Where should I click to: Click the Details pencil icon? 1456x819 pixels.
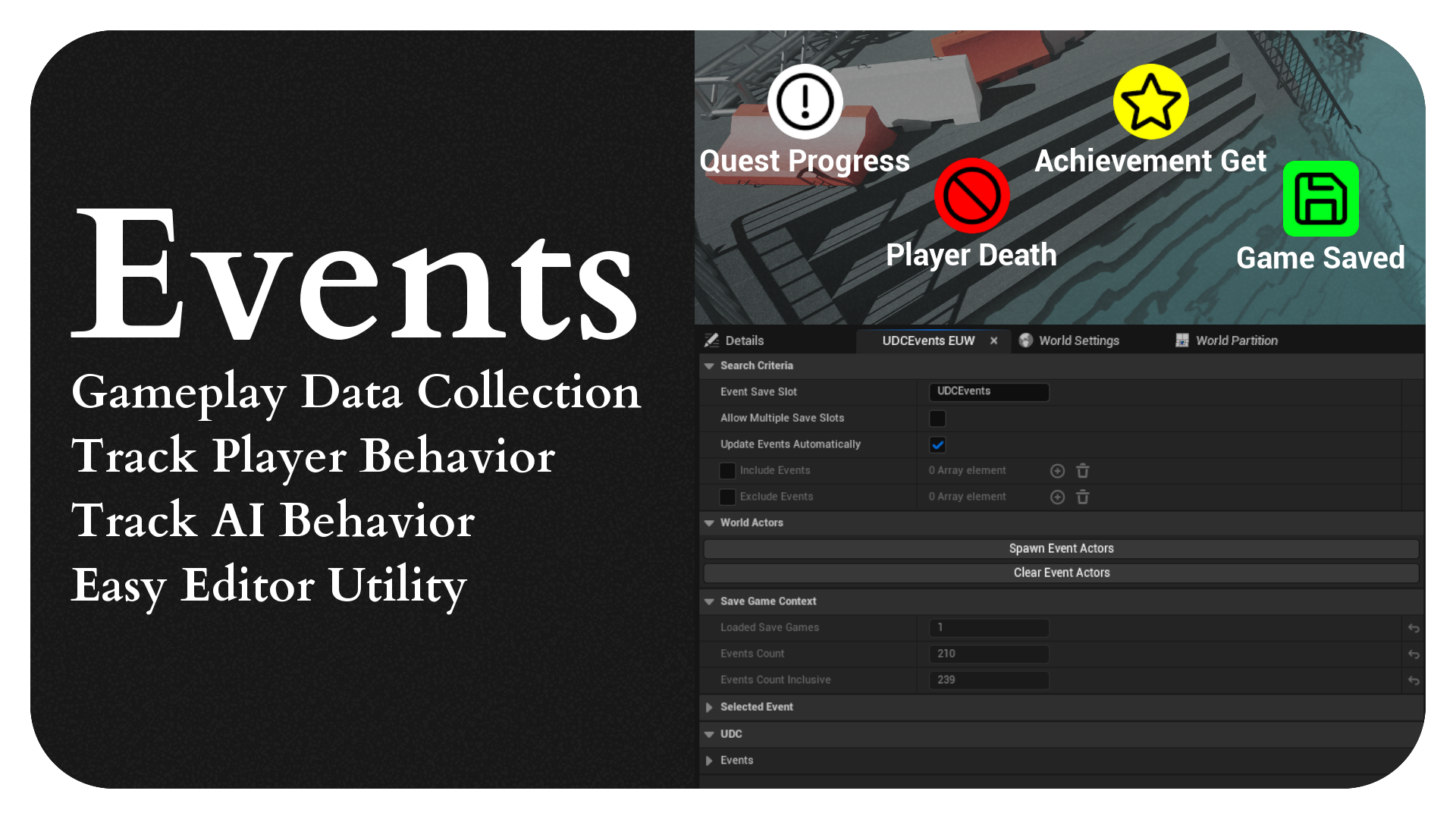click(711, 340)
